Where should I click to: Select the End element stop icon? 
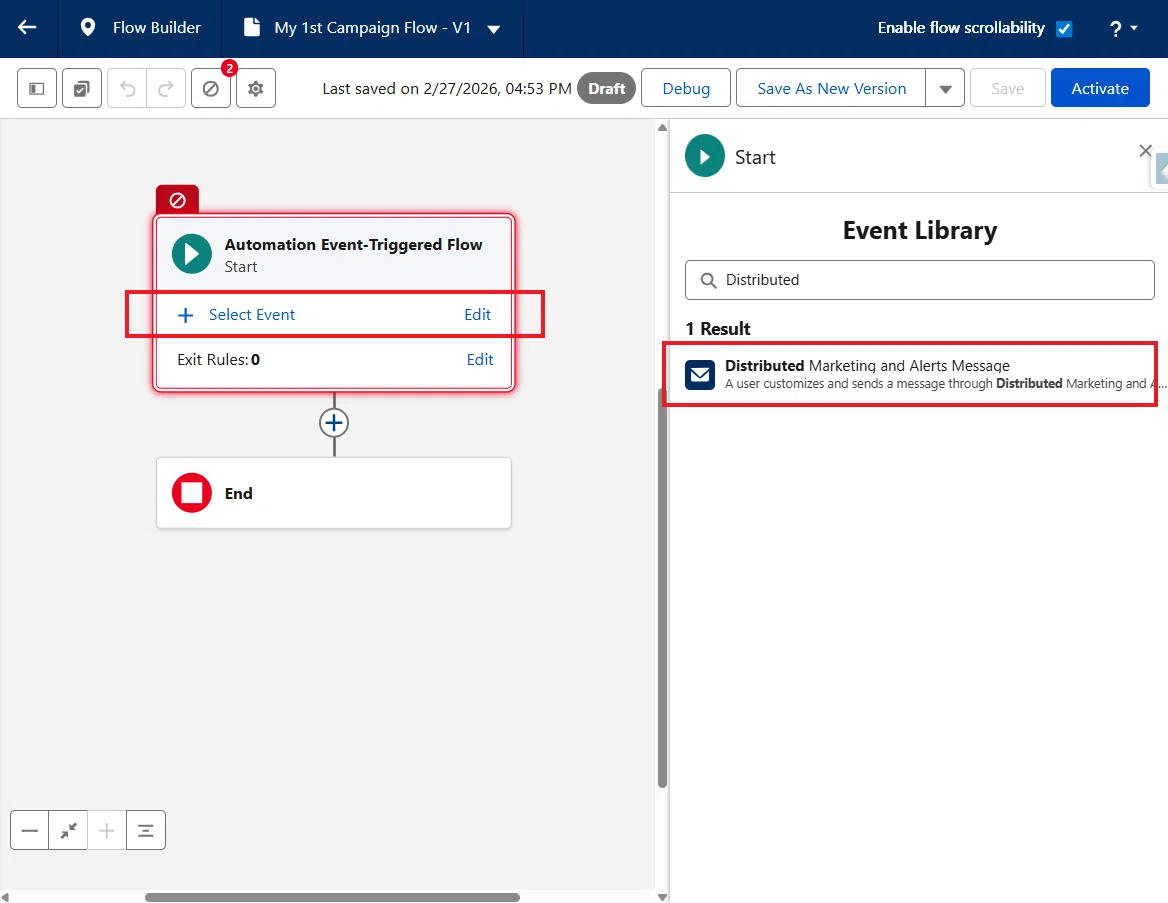(x=192, y=493)
